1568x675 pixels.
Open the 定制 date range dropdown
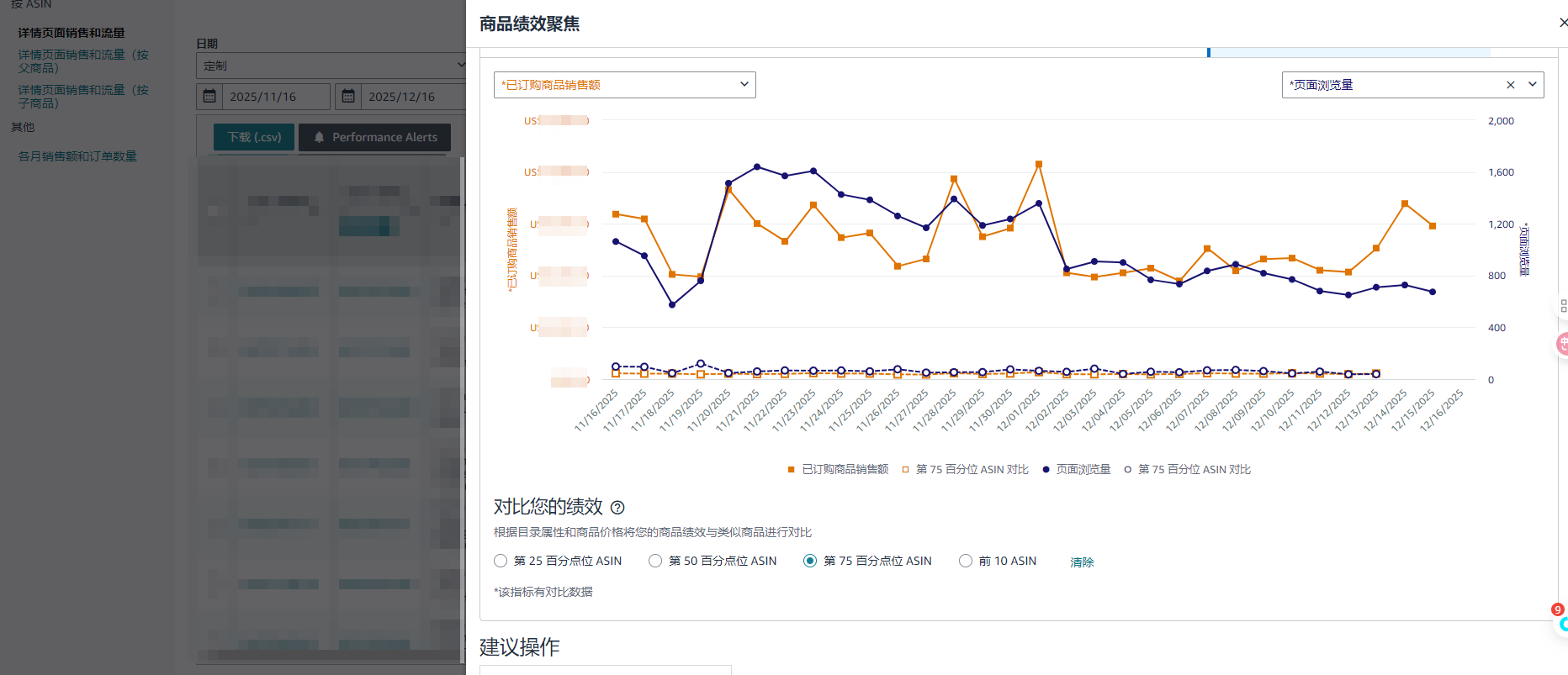click(331, 66)
